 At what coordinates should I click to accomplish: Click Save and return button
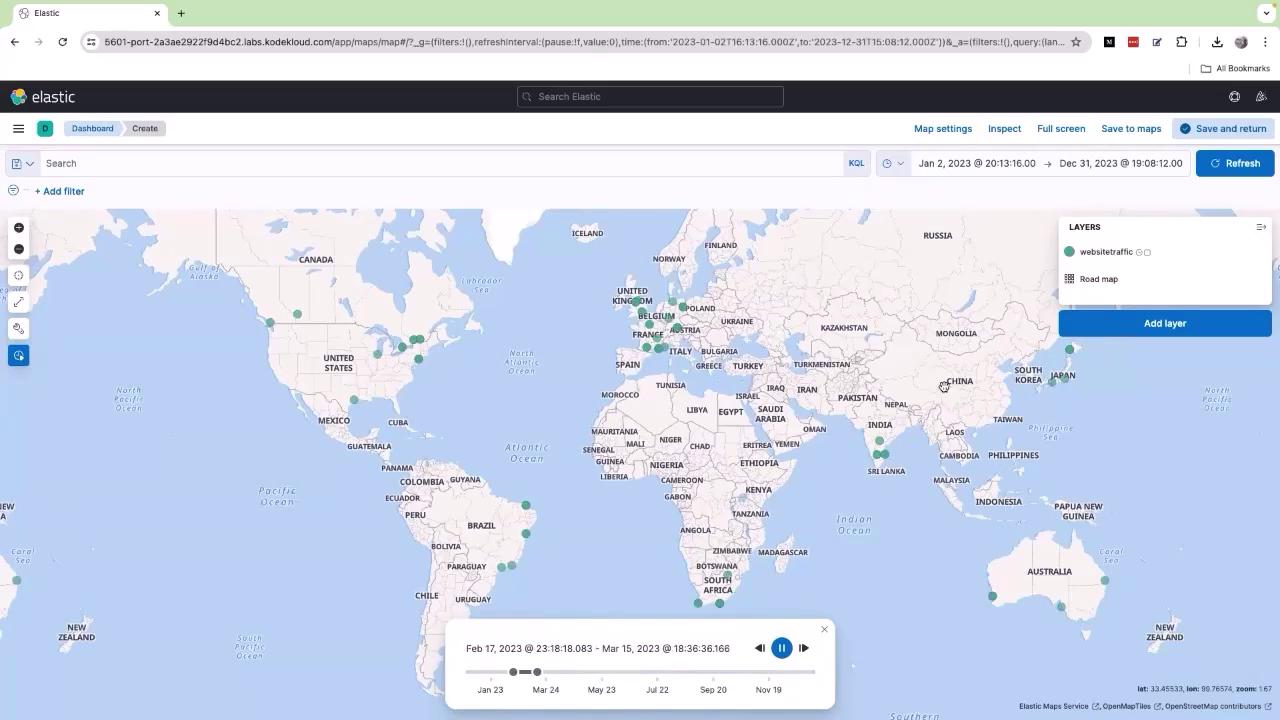1222,128
